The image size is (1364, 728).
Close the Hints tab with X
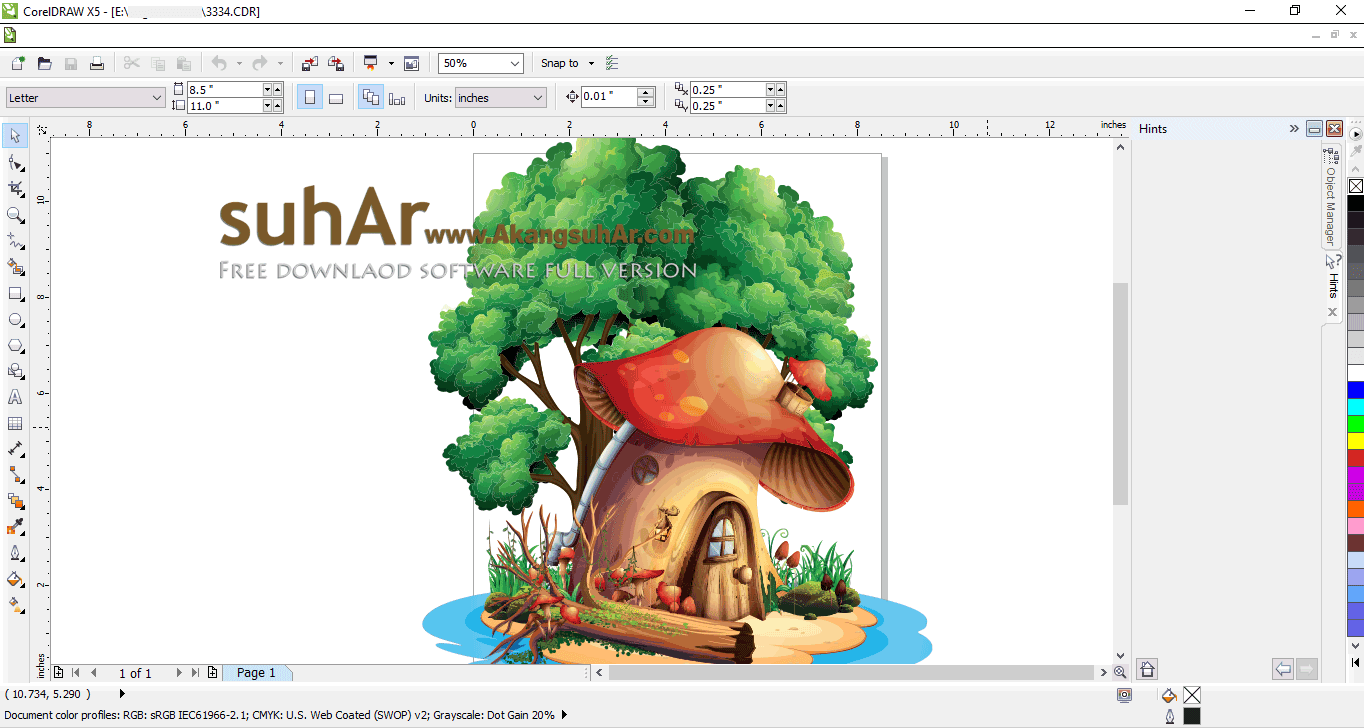(x=1332, y=312)
